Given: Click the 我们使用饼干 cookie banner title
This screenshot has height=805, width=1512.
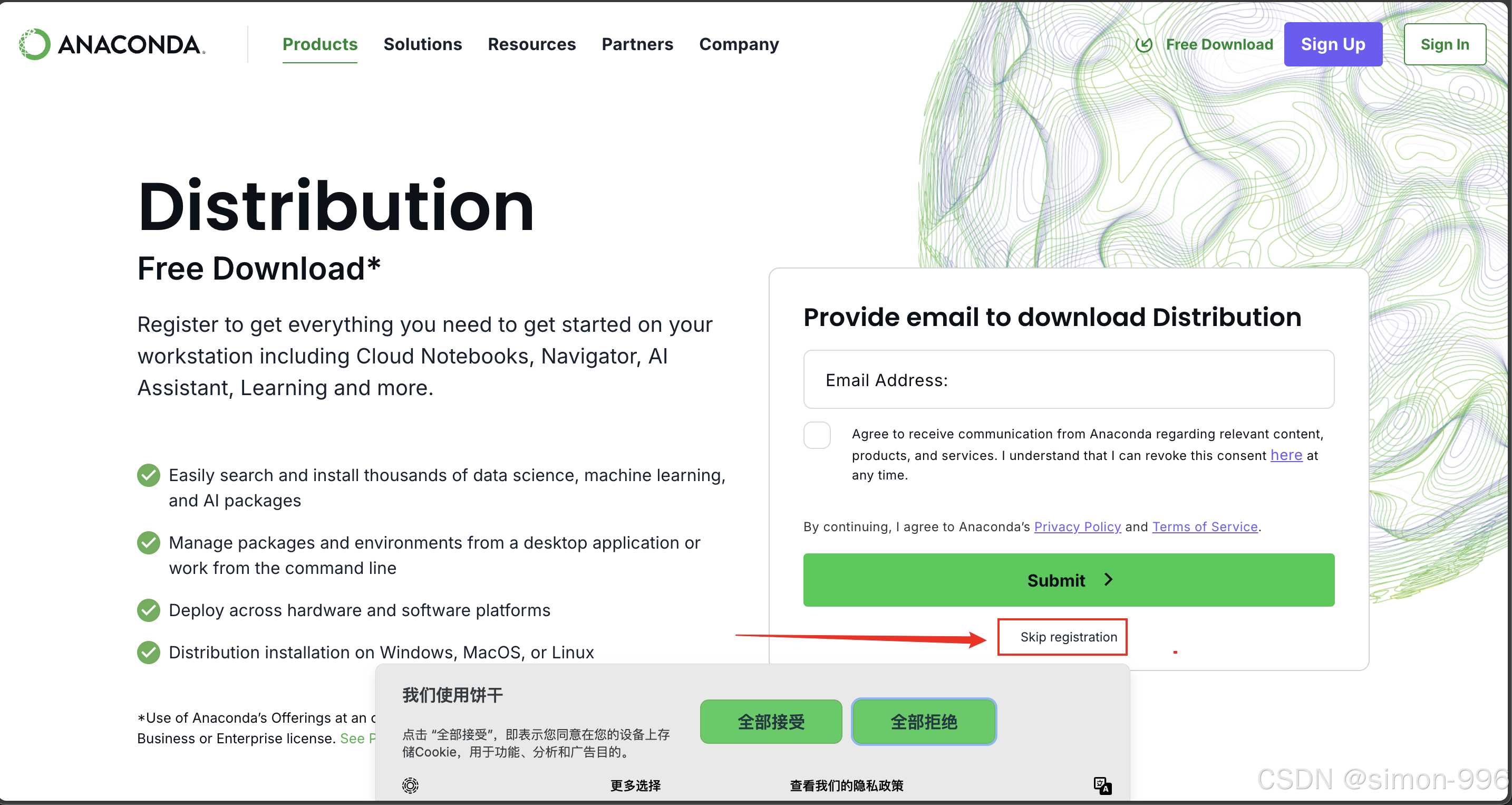Looking at the screenshot, I should pos(452,695).
